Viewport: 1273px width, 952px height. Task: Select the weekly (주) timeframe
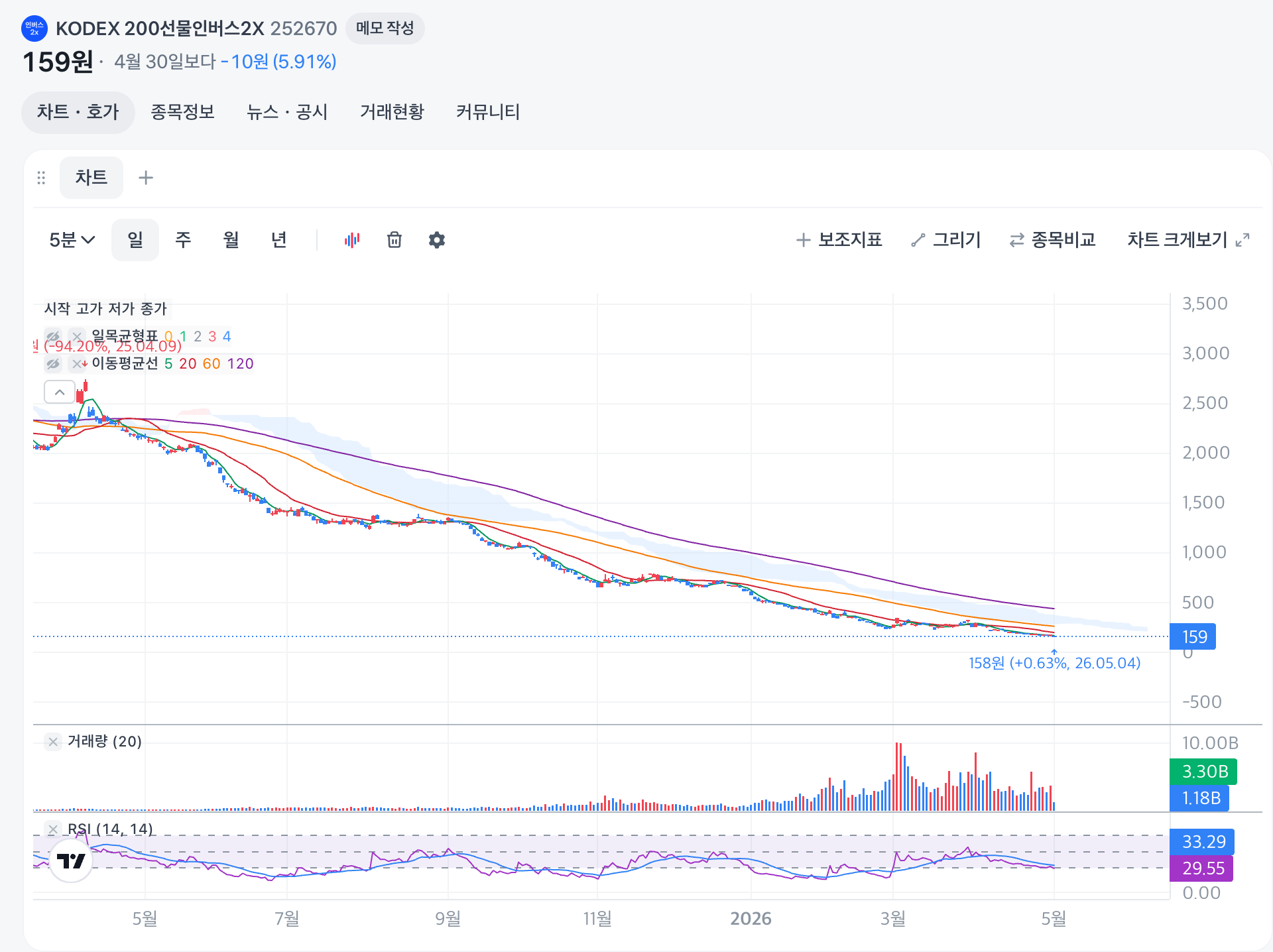[183, 240]
